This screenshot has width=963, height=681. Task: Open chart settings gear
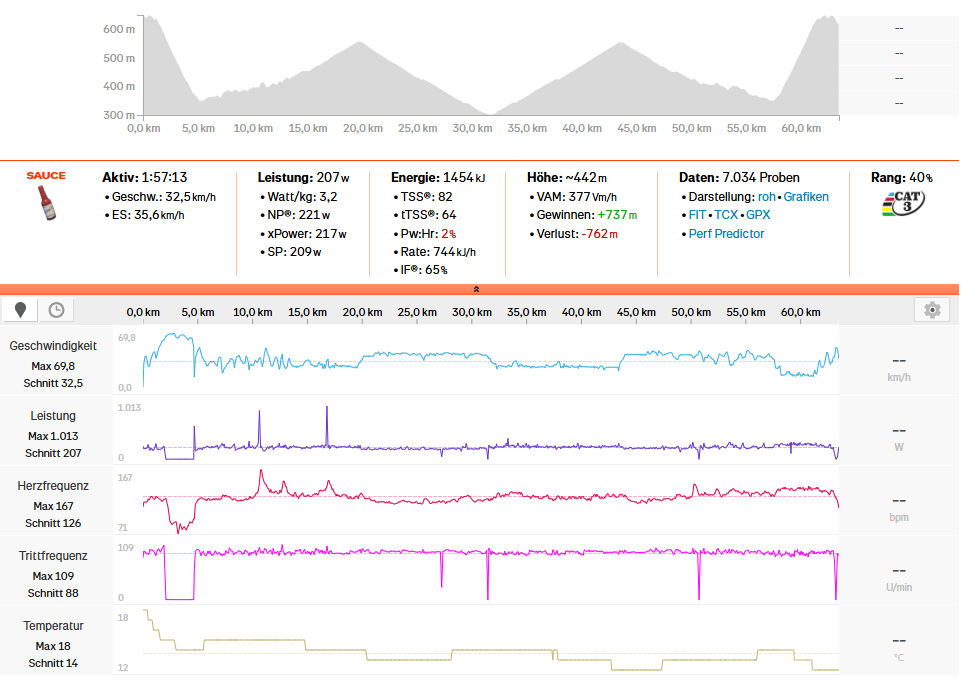click(932, 310)
